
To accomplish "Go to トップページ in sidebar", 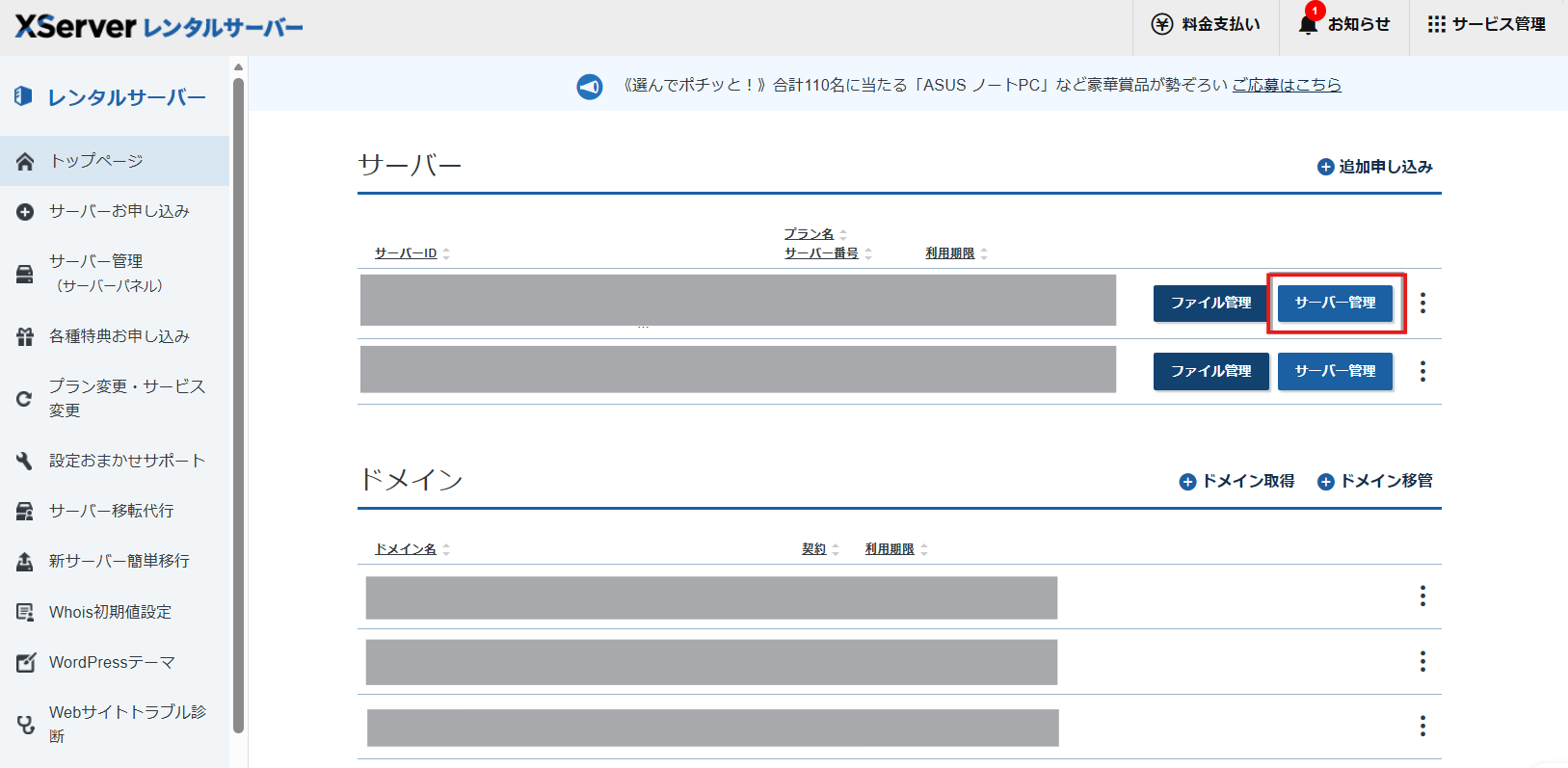I will point(115,161).
